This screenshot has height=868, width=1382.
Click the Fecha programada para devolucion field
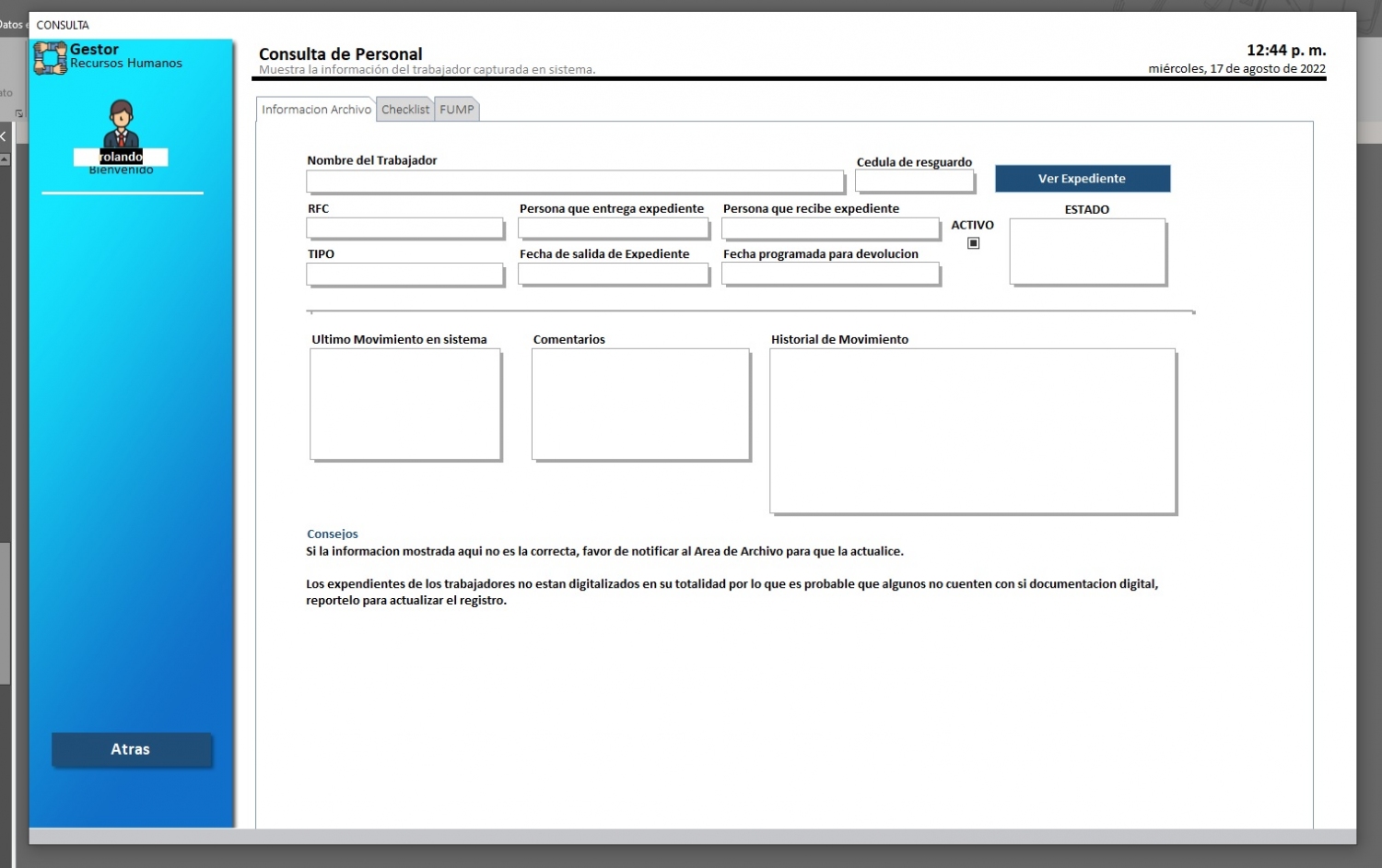(x=830, y=274)
